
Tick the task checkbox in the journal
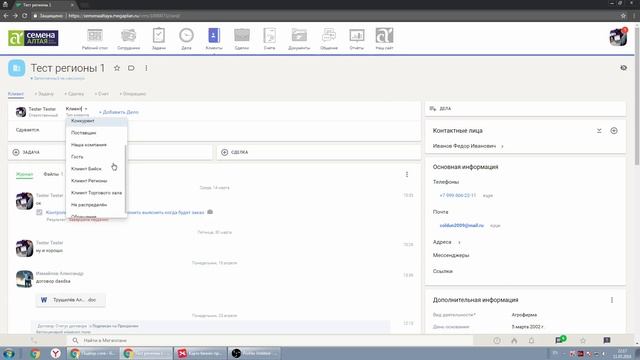pos(39,212)
